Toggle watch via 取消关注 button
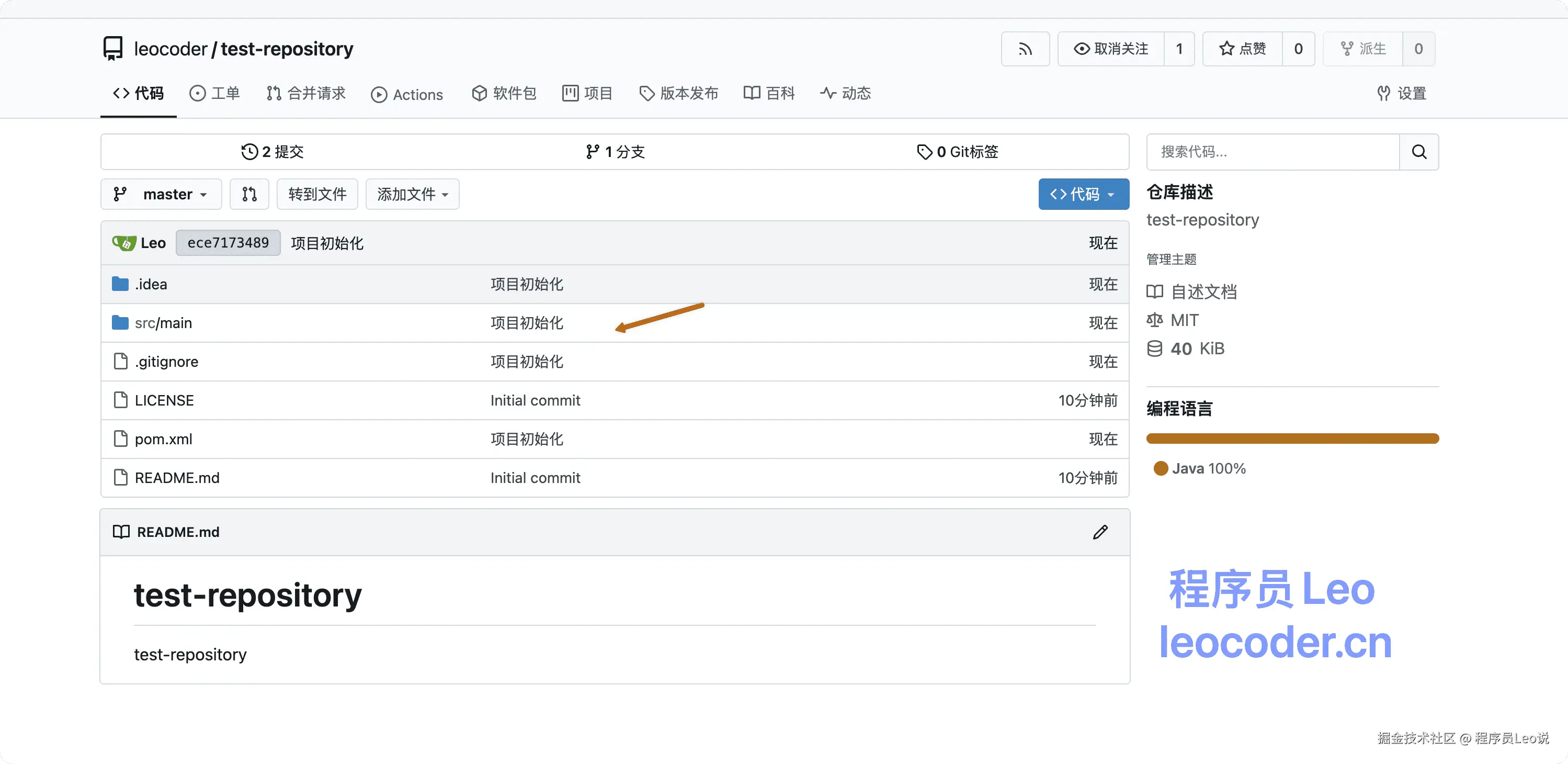Image resolution: width=1568 pixels, height=764 pixels. (1111, 49)
